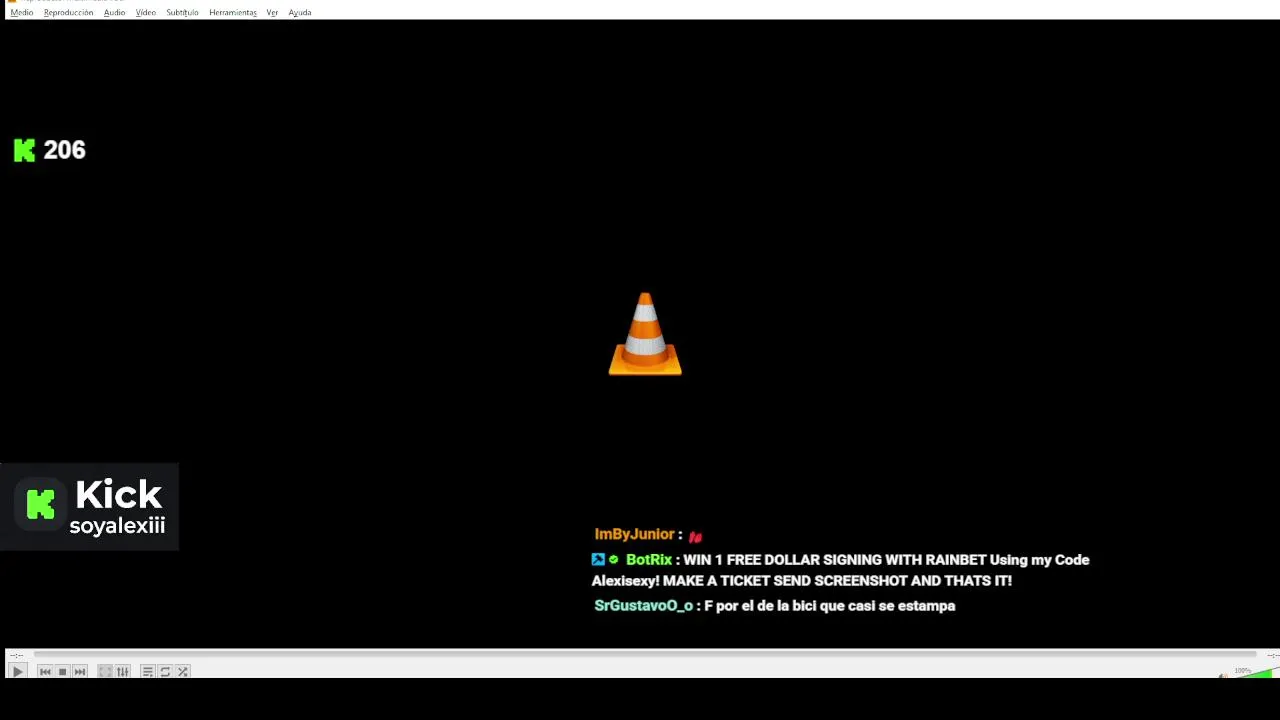Click the green Kick viewer count icon

pos(24,150)
